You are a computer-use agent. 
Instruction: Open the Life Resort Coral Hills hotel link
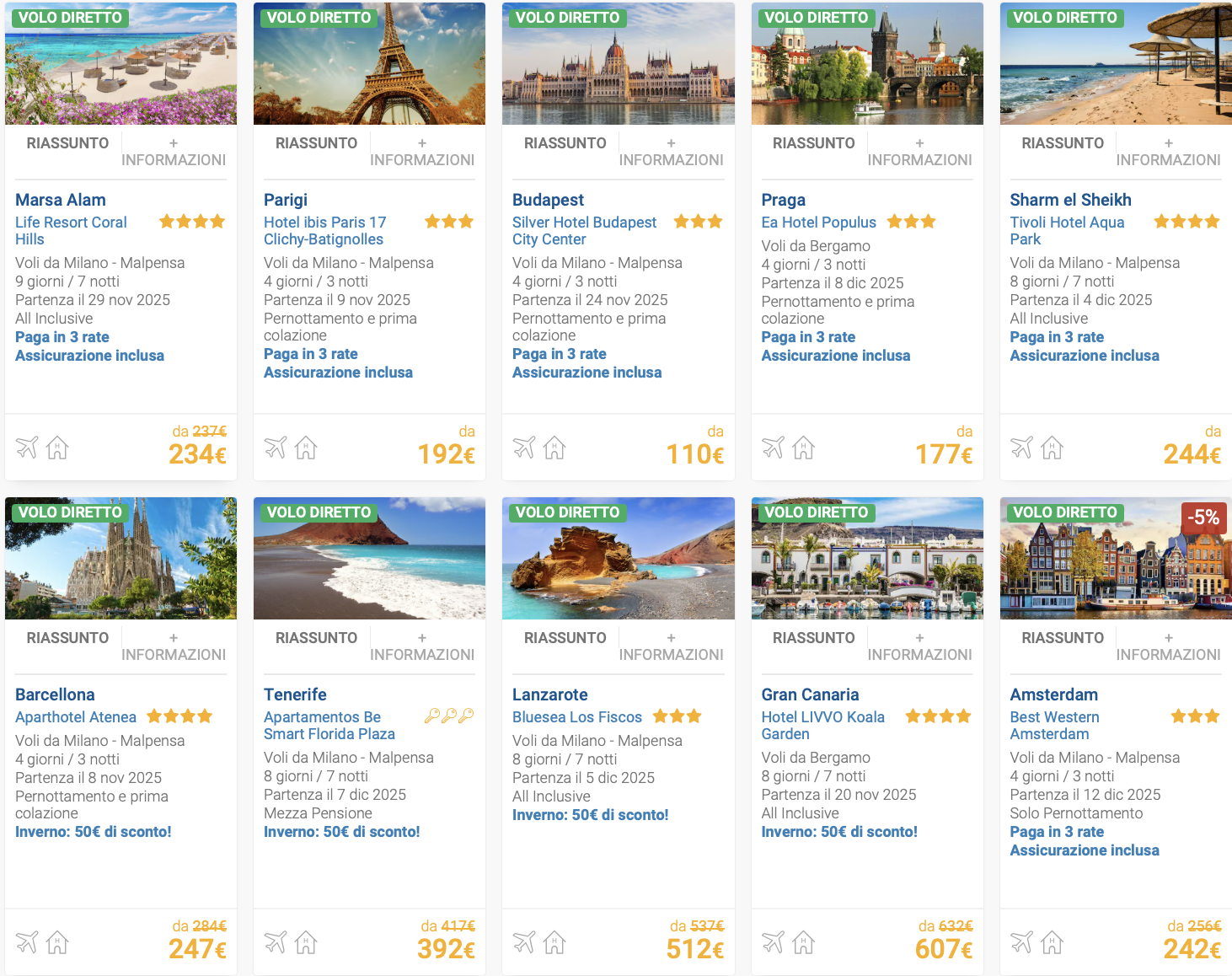point(71,230)
